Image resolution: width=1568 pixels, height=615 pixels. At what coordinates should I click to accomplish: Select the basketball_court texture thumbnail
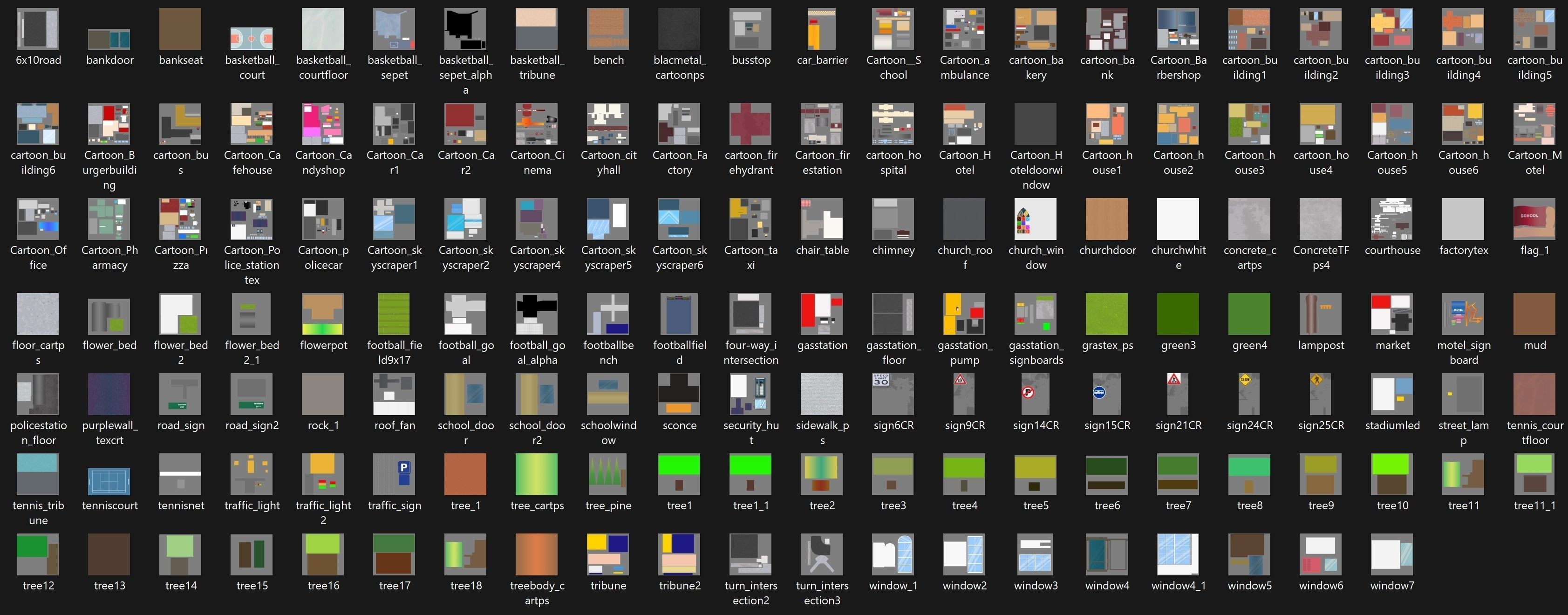pos(252,38)
